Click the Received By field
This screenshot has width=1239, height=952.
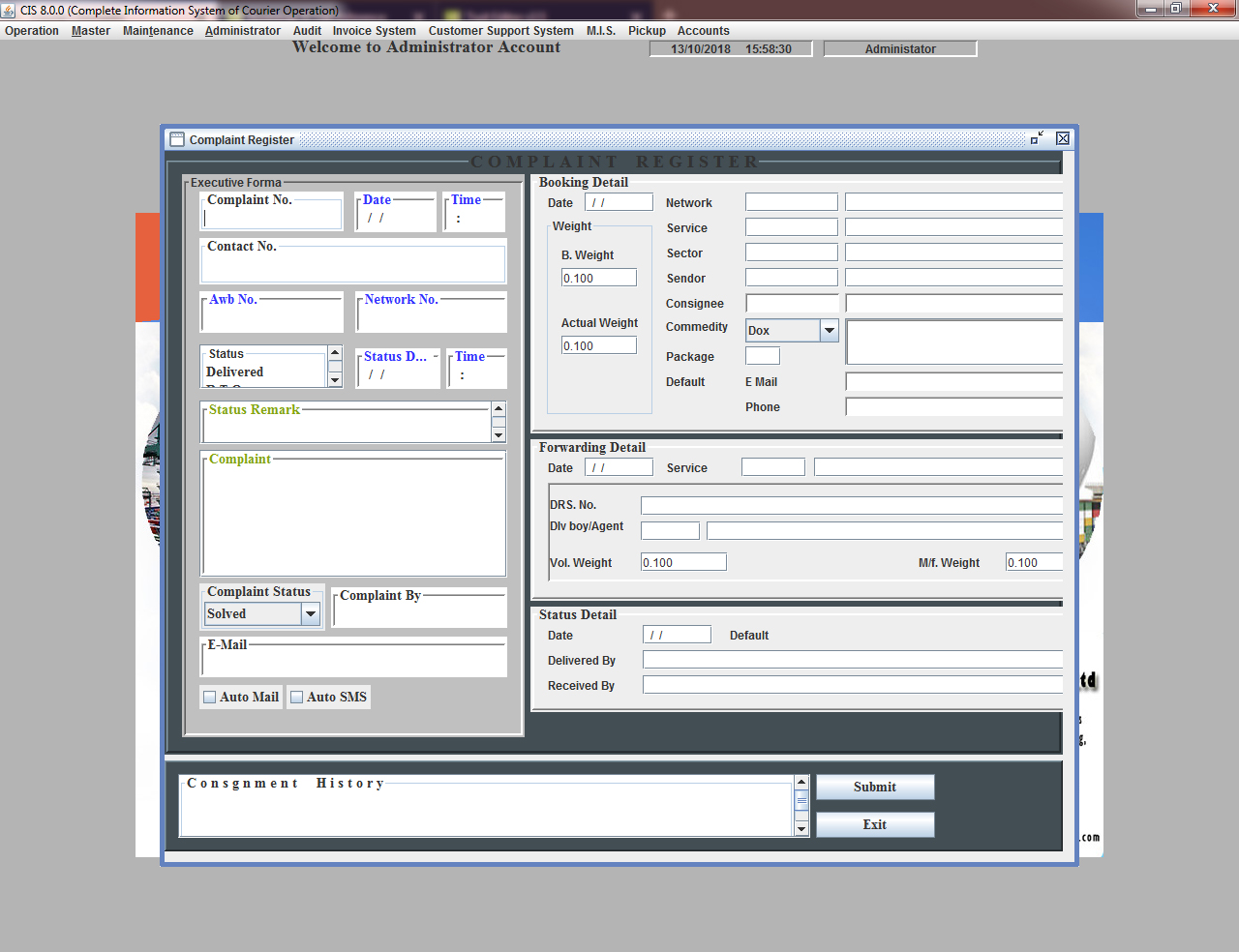point(853,685)
